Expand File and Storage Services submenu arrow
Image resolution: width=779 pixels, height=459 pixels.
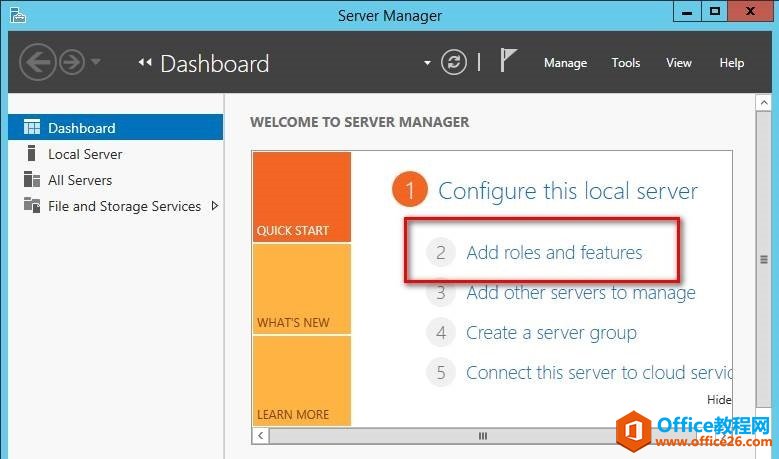coord(214,206)
